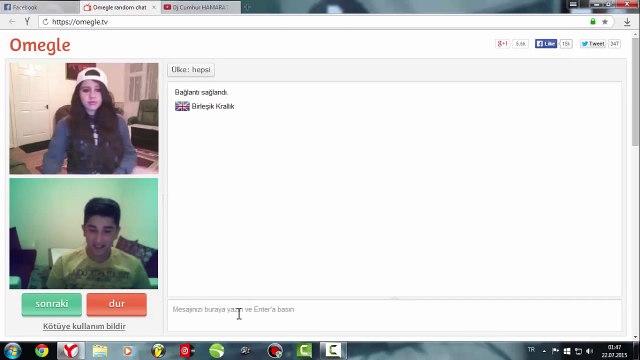Close the Omegle random chat tab
This screenshot has width=640, height=360.
pos(154,7)
